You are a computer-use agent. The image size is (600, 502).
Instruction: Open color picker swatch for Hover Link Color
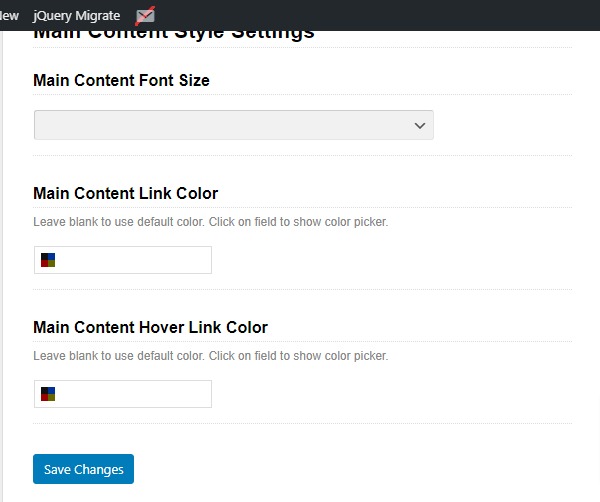point(48,394)
